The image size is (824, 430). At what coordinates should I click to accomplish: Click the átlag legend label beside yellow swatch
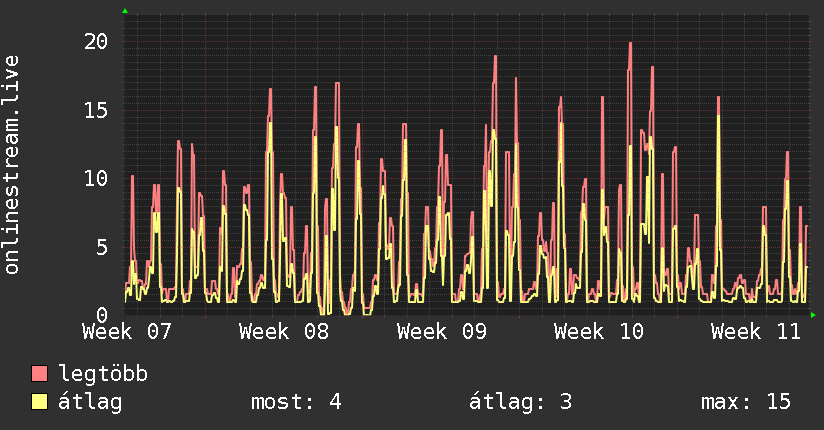pos(90,402)
